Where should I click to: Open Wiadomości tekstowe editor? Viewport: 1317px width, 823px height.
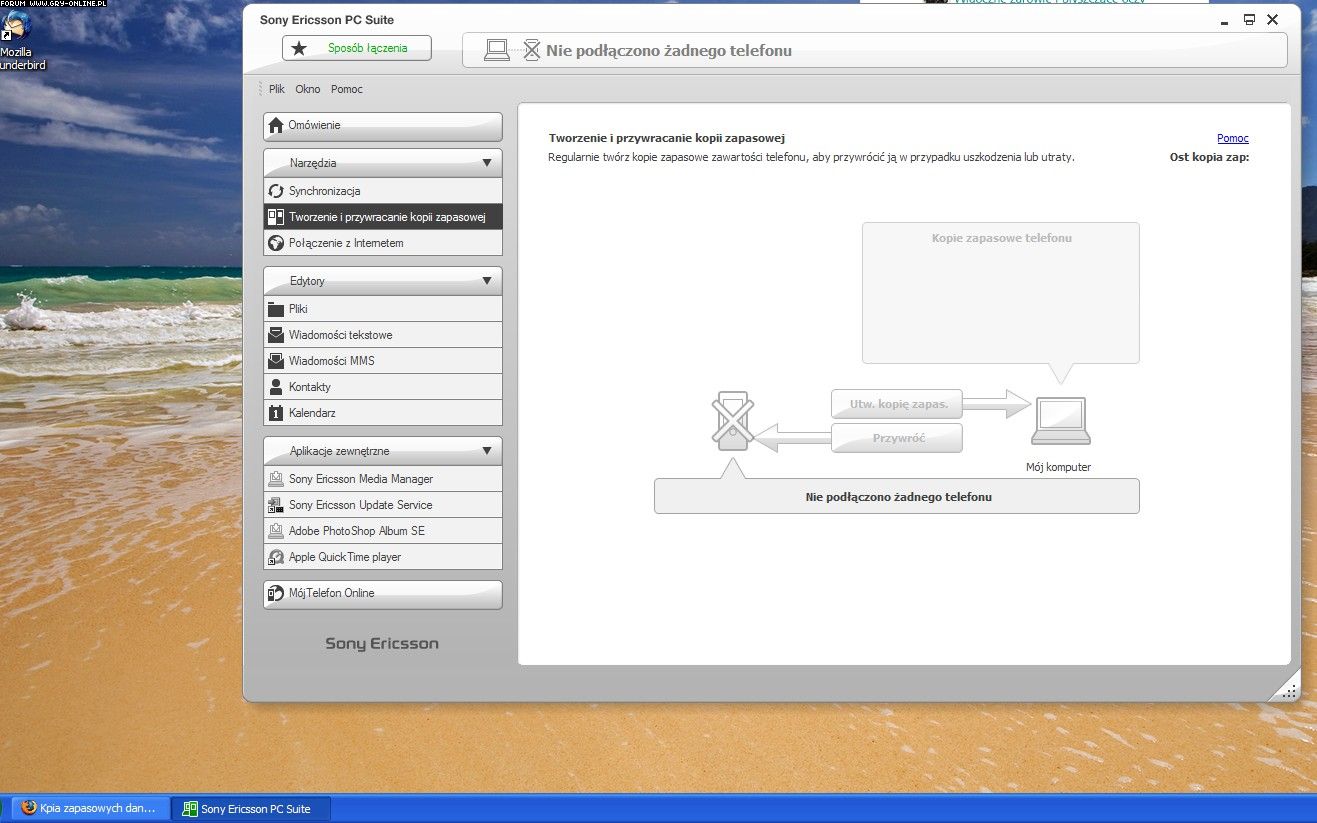tap(383, 335)
